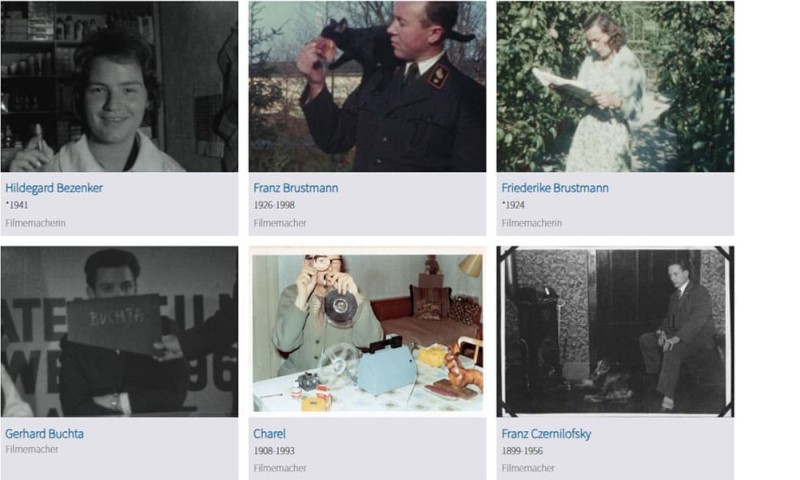Open Franz Brustmann's photo with cat
The image size is (800, 480).
point(367,86)
